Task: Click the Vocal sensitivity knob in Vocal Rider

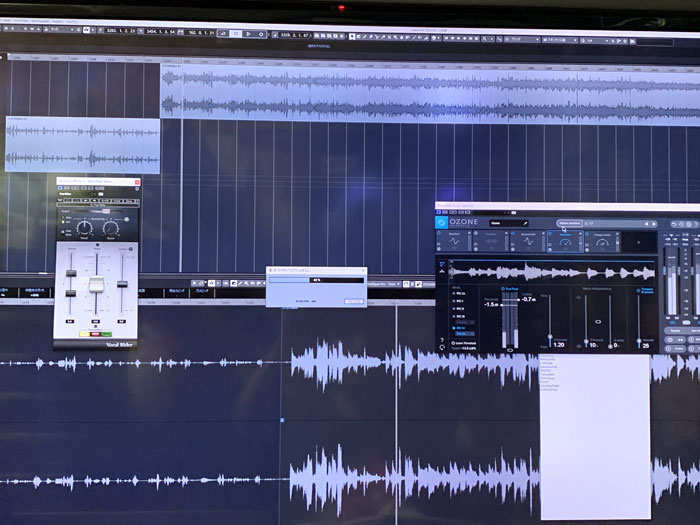Action: pos(84,228)
